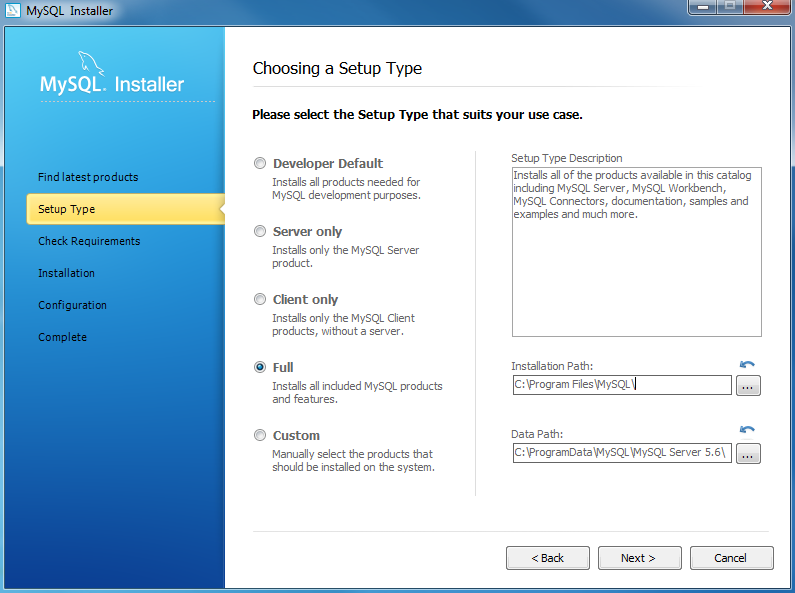Click 'Installs only the MySQL Client' description
Screen dimensions: 795x593
pyautogui.click(x=343, y=318)
